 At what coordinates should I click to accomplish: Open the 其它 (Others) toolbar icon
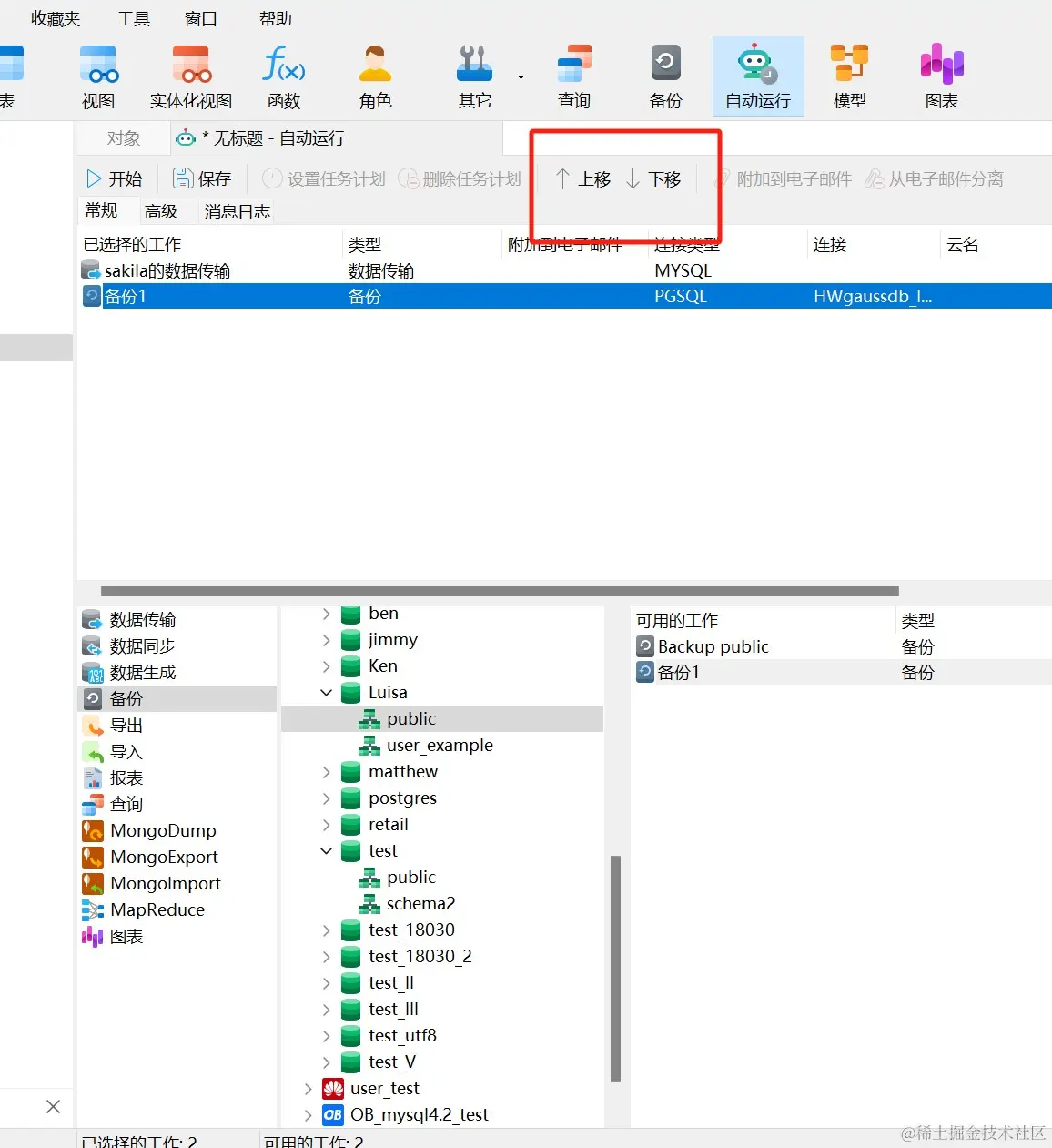point(474,77)
